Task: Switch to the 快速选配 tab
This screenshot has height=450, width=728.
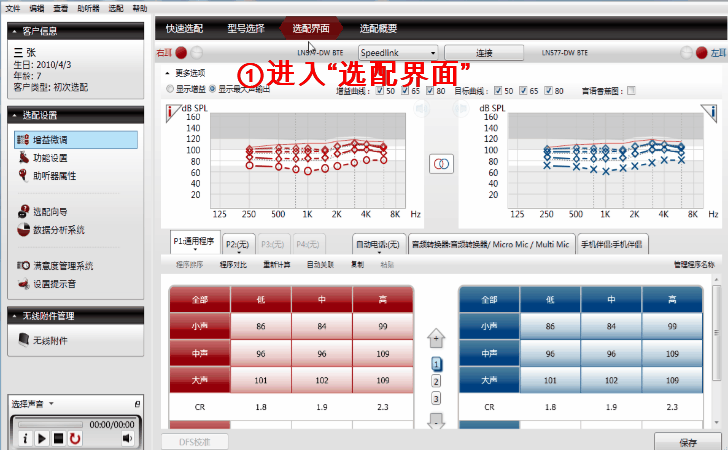Action: click(x=184, y=28)
